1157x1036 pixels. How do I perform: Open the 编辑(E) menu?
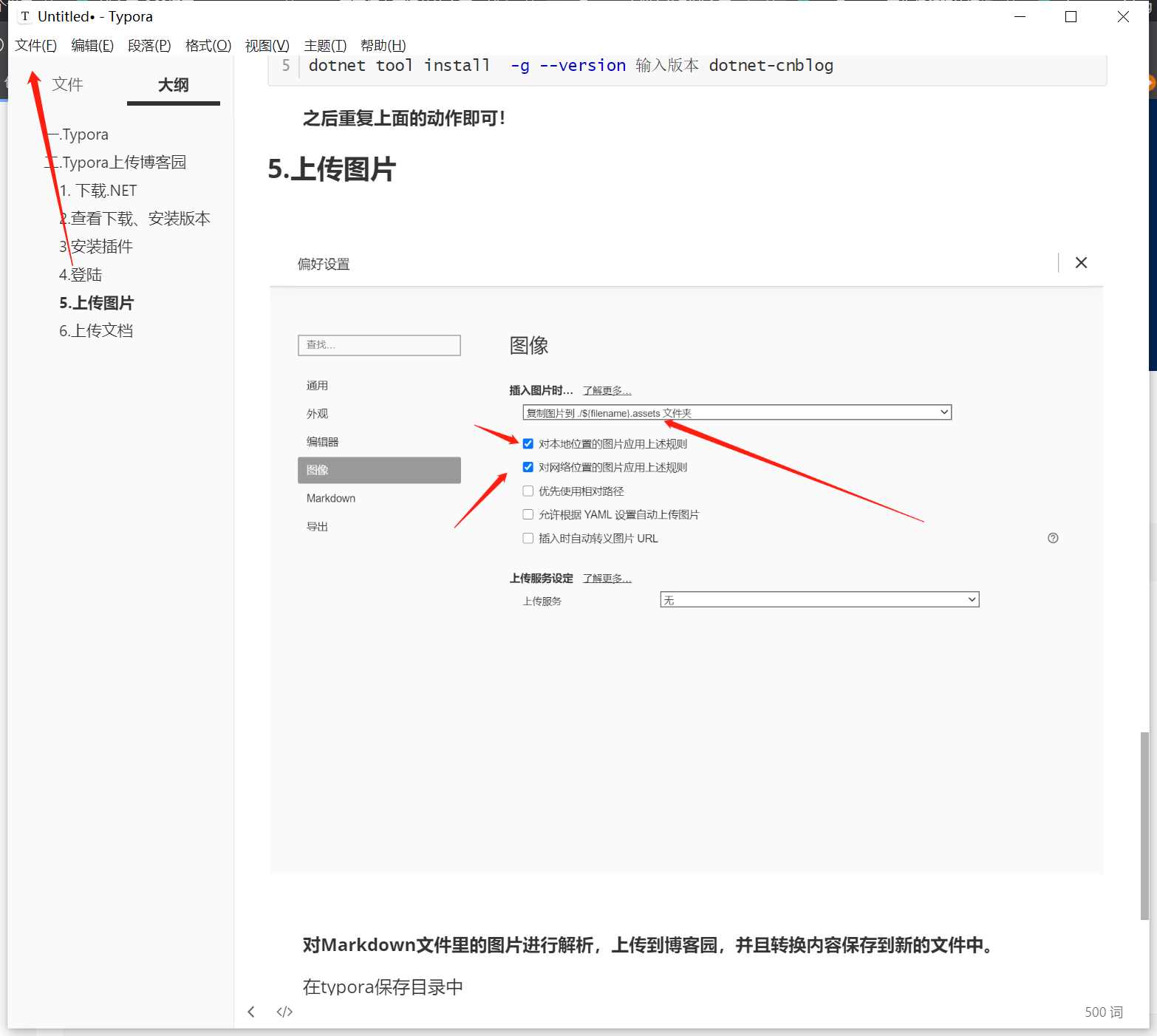[x=92, y=46]
